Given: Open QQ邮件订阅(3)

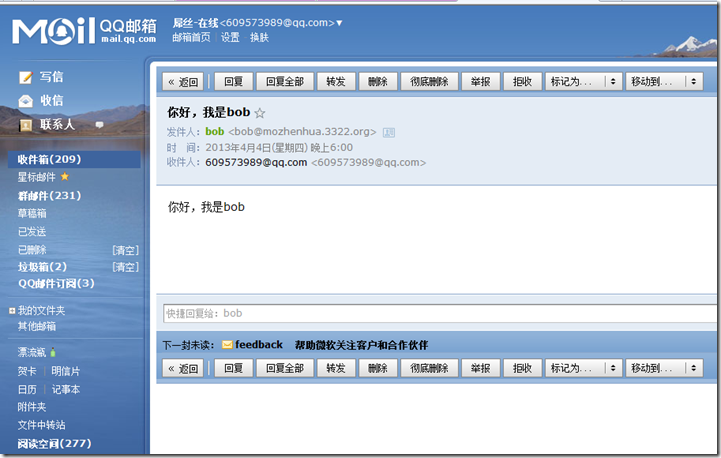Looking at the screenshot, I should coord(56,283).
